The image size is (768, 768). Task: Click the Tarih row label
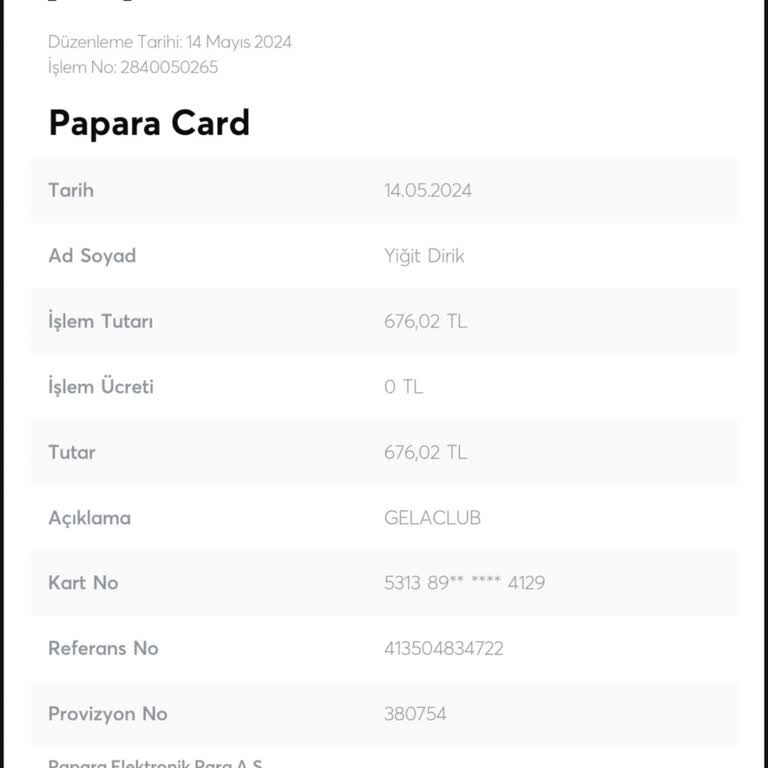[x=71, y=190]
